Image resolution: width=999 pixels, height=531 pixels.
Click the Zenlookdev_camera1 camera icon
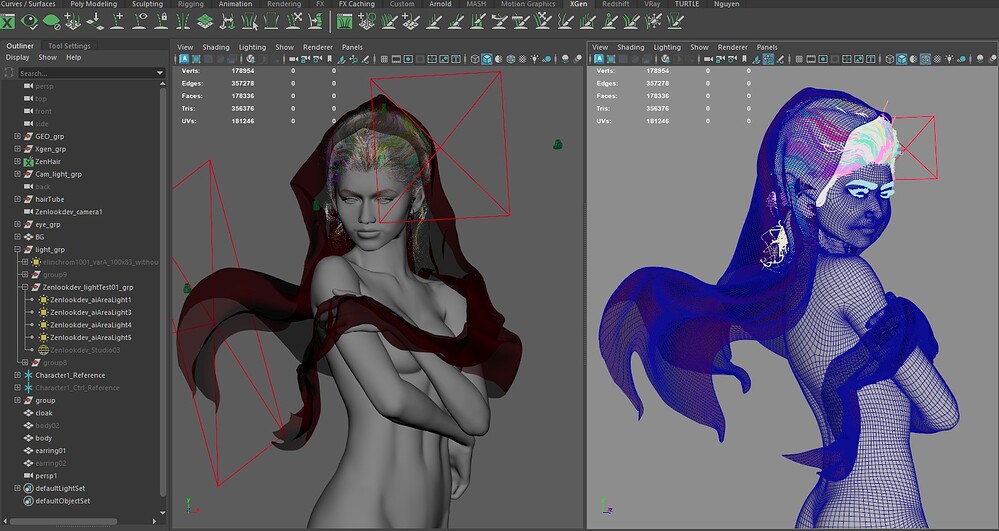28,212
